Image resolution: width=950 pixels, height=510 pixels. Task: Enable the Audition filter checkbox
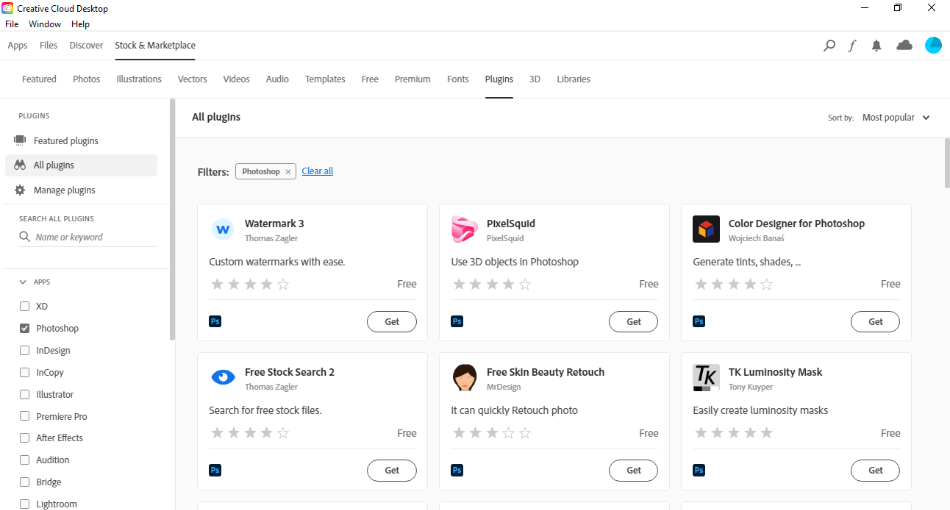(25, 460)
